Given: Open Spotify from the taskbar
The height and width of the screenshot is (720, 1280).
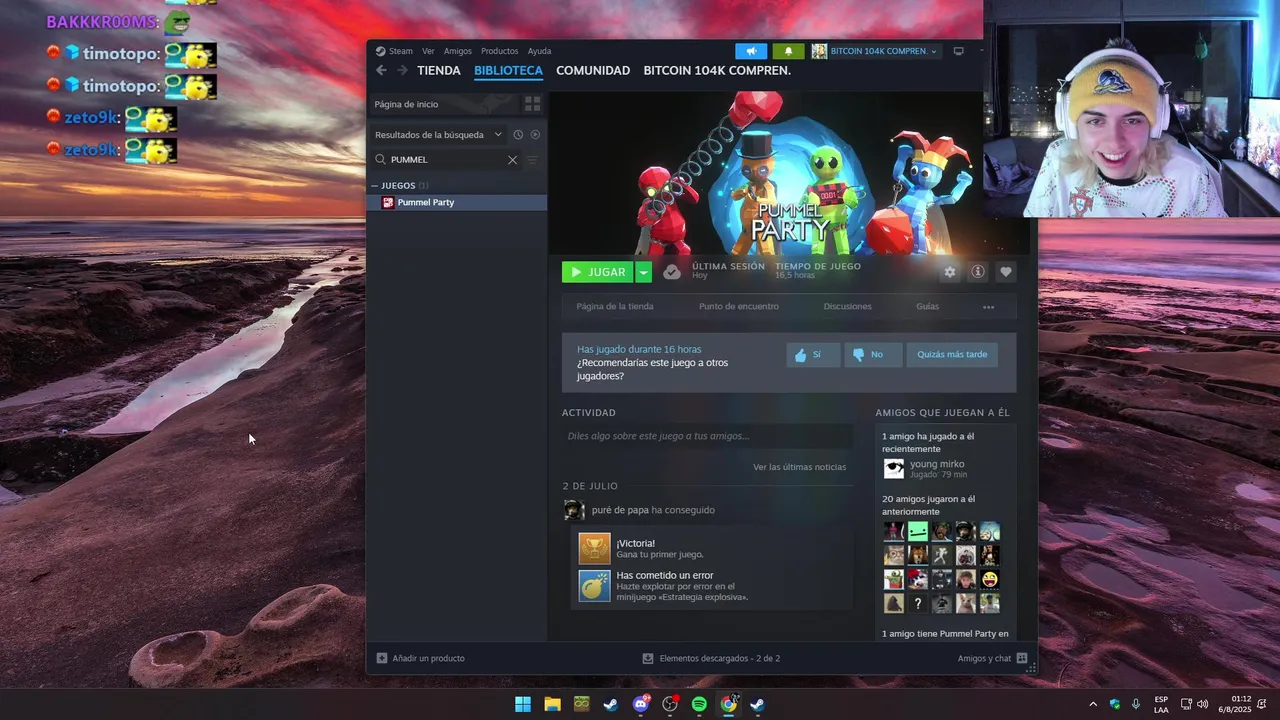Looking at the screenshot, I should pos(699,704).
